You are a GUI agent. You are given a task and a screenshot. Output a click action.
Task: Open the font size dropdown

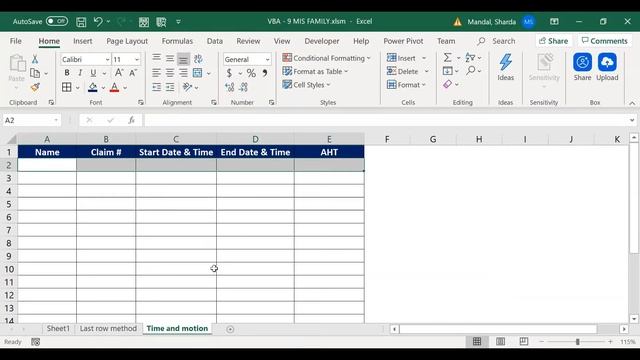click(x=137, y=60)
